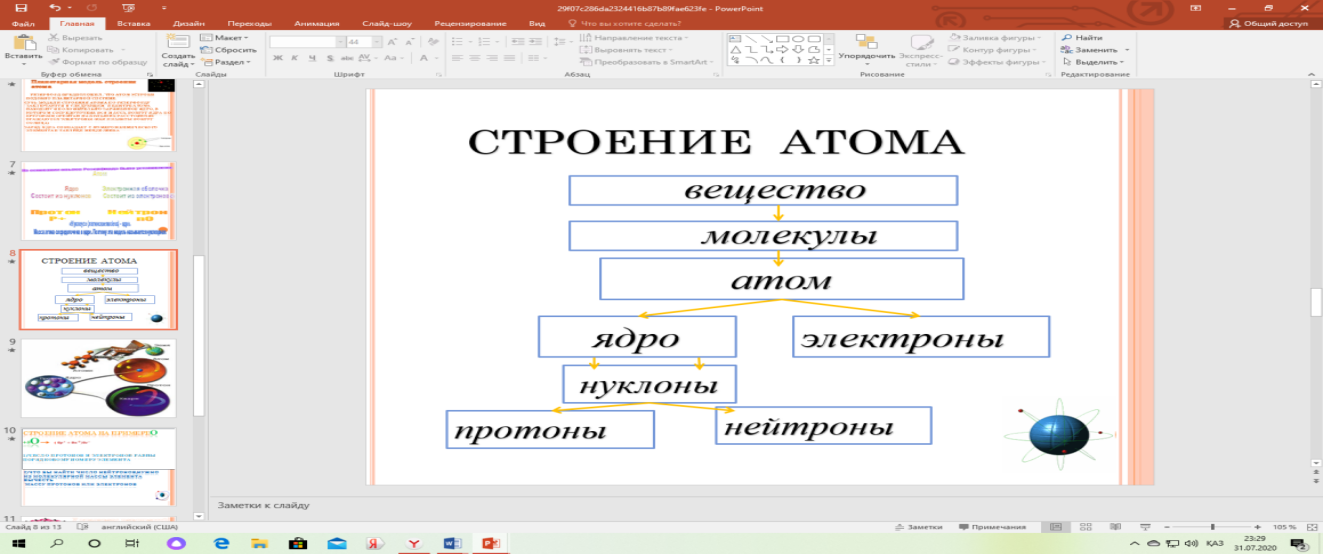Toggle the Заметки notes pane button

pyautogui.click(x=918, y=527)
